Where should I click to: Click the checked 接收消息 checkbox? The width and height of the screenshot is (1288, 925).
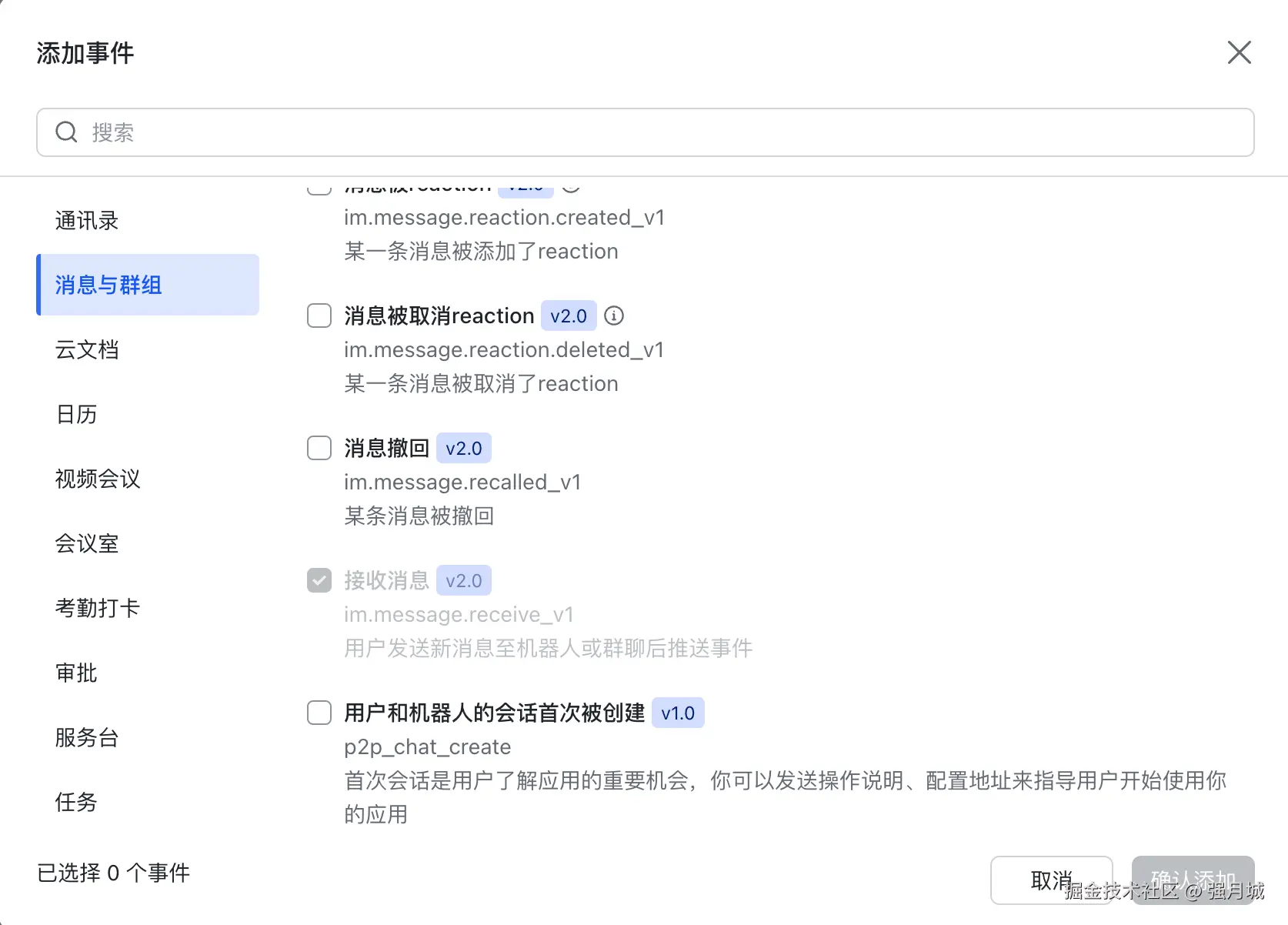click(x=319, y=580)
